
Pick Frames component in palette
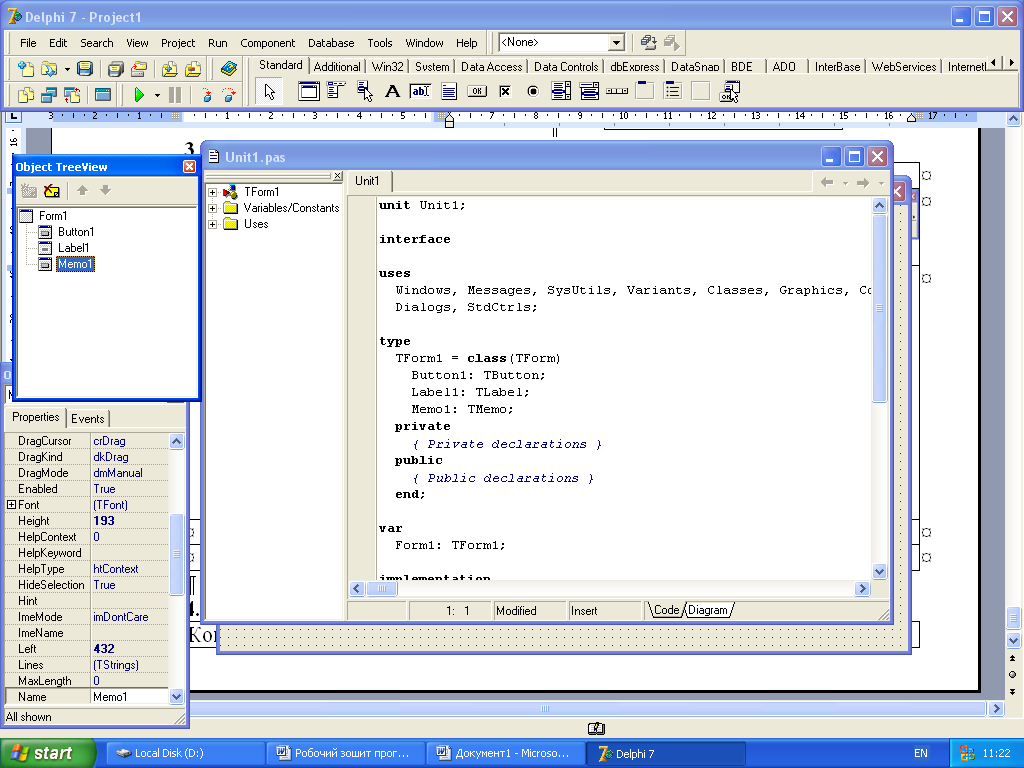coord(308,91)
